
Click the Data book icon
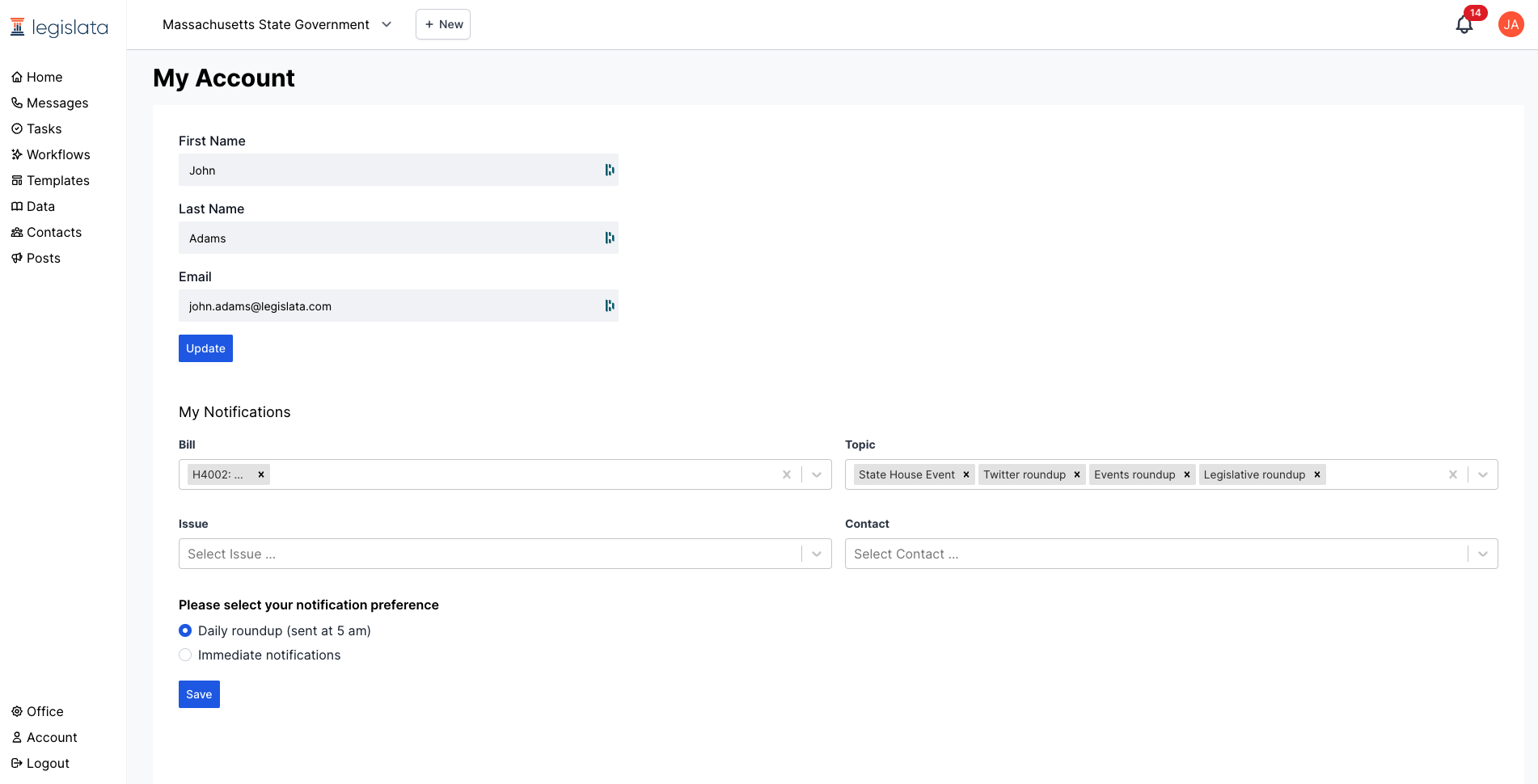pyautogui.click(x=17, y=206)
